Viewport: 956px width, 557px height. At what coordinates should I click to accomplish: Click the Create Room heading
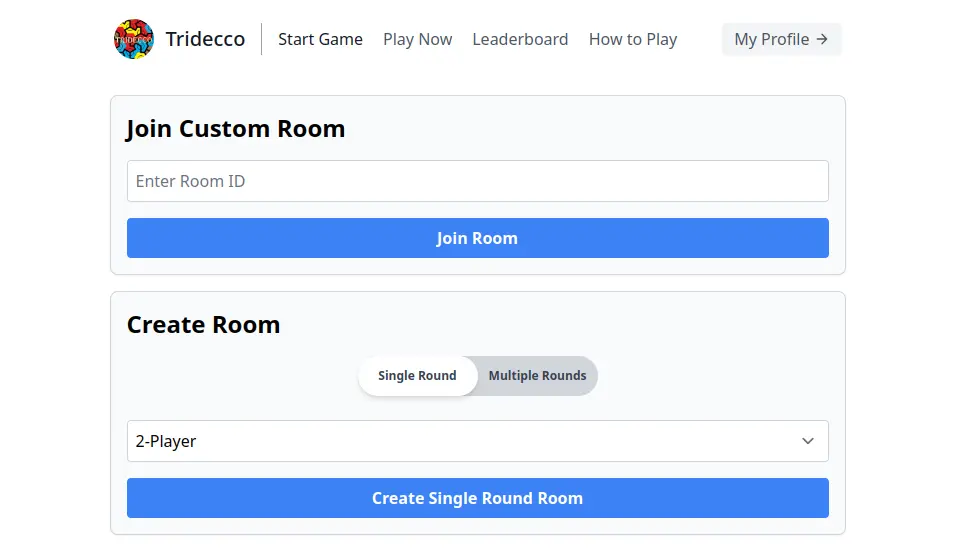coord(203,325)
